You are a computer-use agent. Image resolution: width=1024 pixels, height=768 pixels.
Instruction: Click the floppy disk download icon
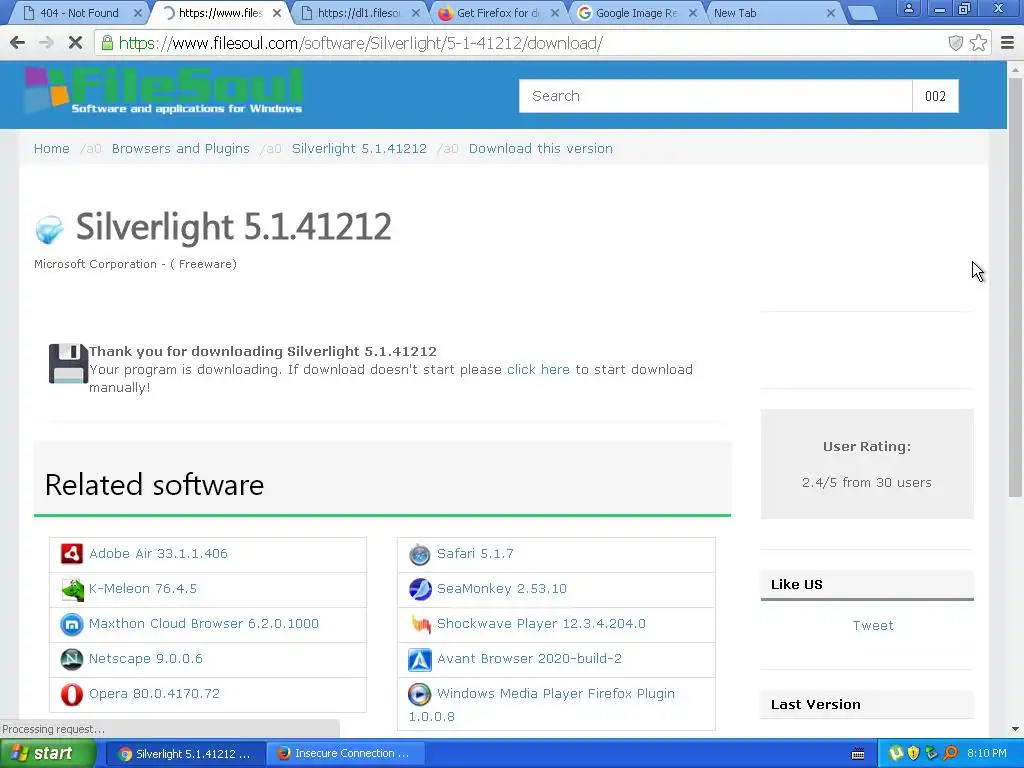(x=68, y=363)
